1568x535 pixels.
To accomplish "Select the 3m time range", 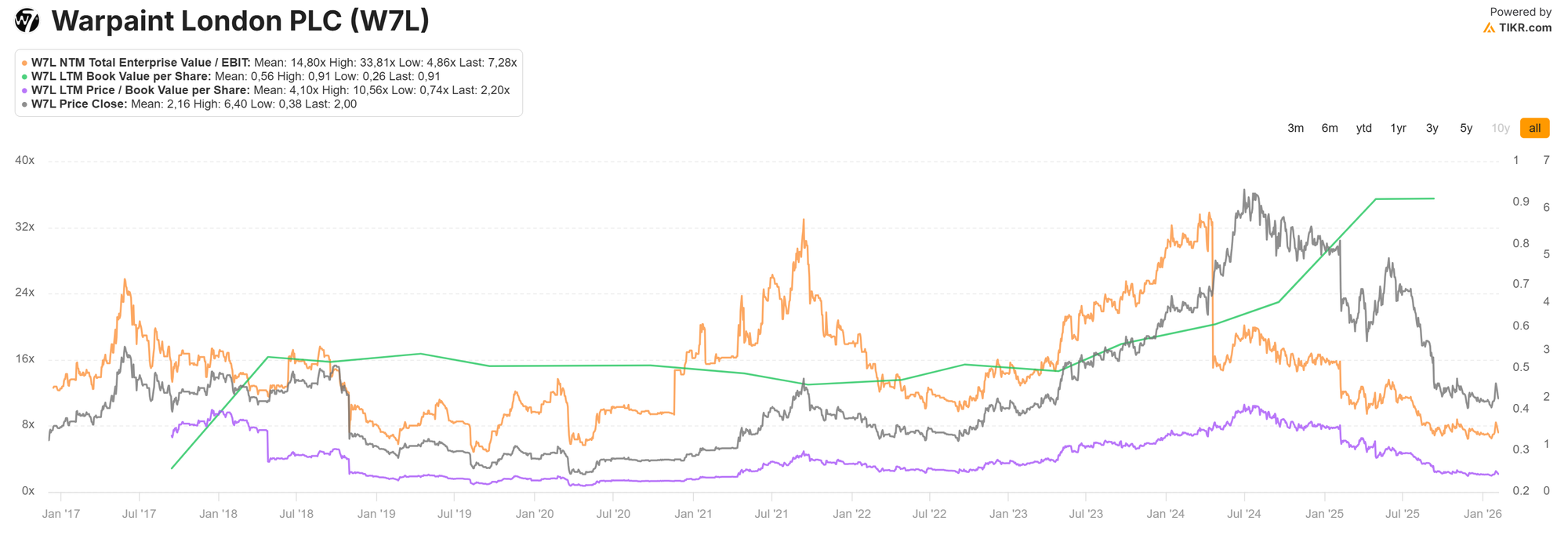I will click(1295, 129).
